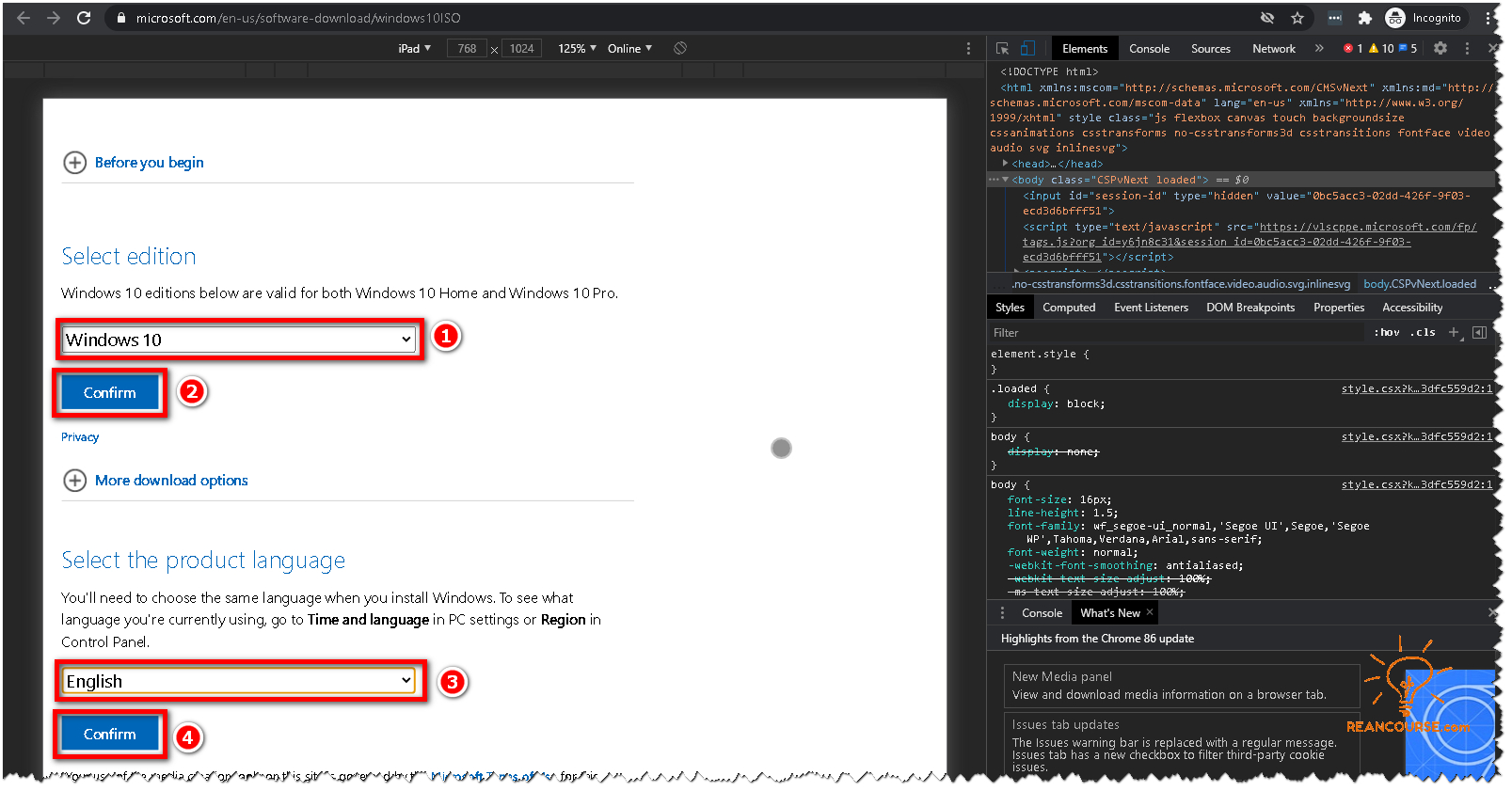Screen dimensions: 1512x791
Task: Open the Accessibility tab
Action: click(1412, 308)
